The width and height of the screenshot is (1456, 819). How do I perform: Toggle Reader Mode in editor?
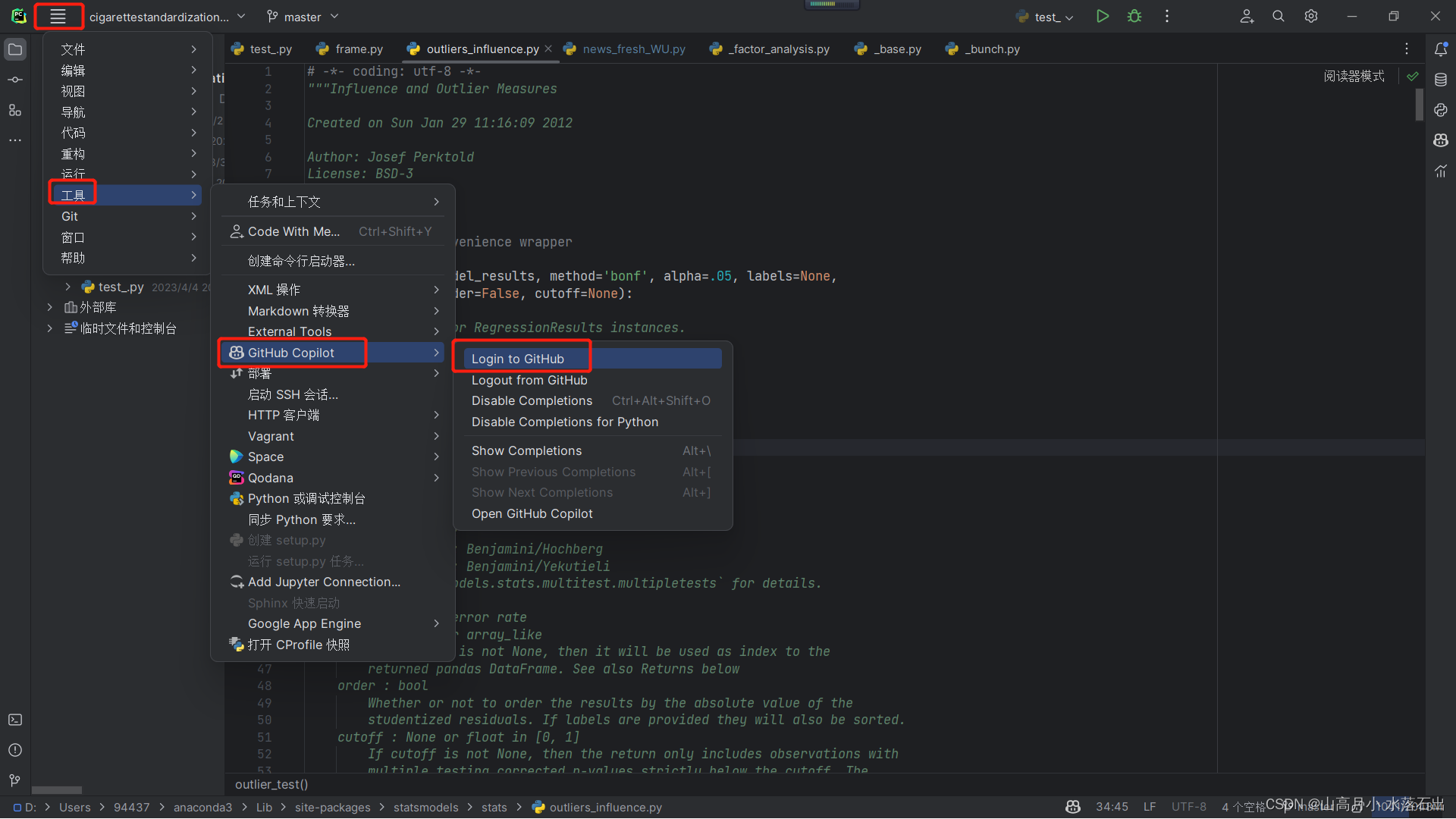pos(1354,76)
